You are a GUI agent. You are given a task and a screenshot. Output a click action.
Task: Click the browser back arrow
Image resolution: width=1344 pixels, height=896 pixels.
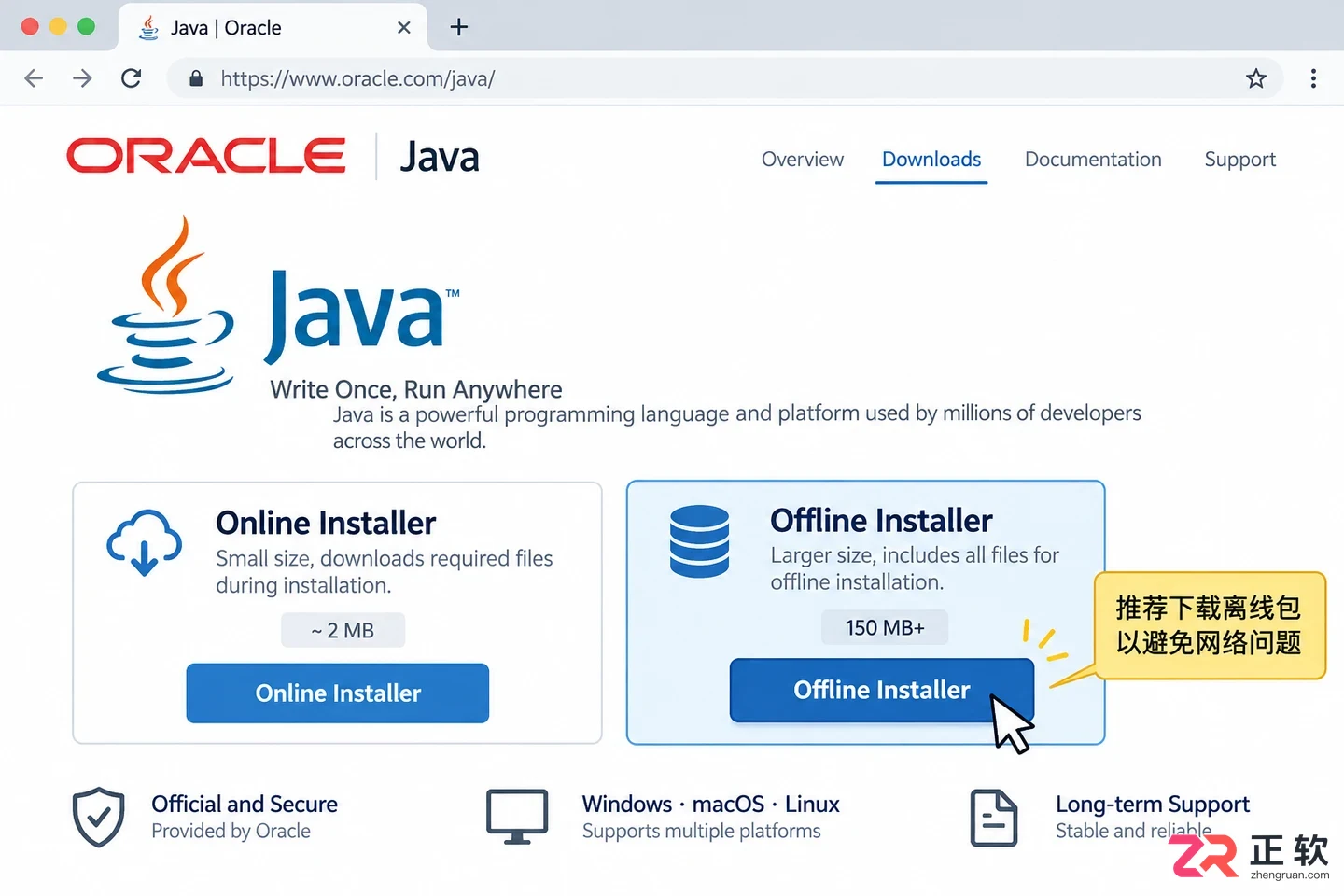(34, 78)
